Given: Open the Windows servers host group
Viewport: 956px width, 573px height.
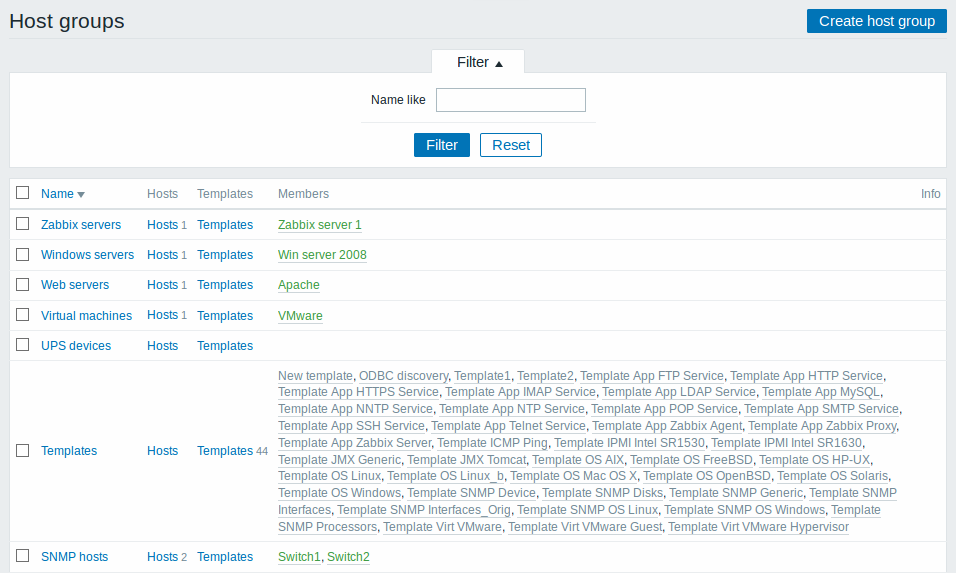Looking at the screenshot, I should click(x=87, y=255).
